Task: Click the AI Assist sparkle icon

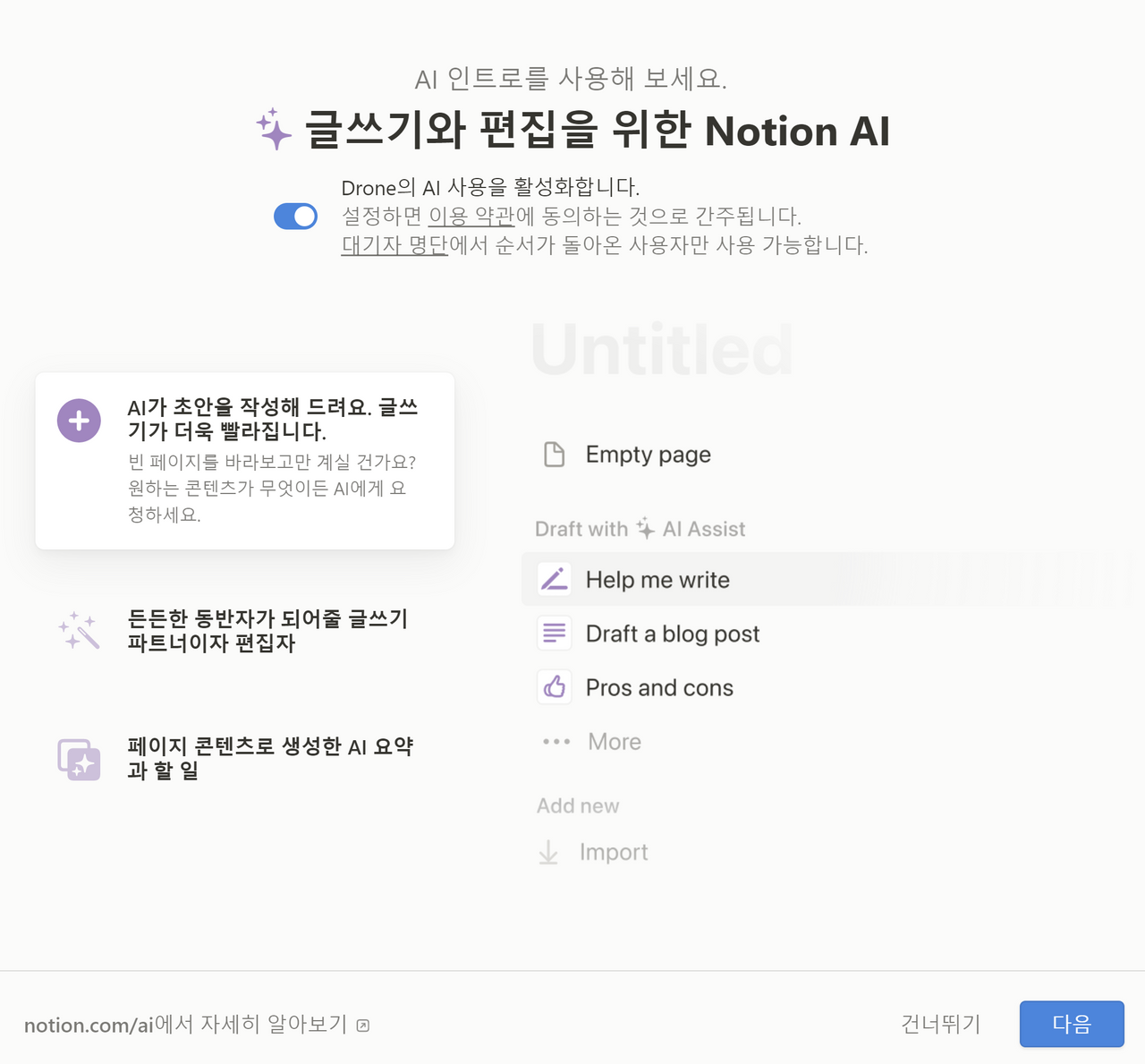Action: pyautogui.click(x=646, y=528)
